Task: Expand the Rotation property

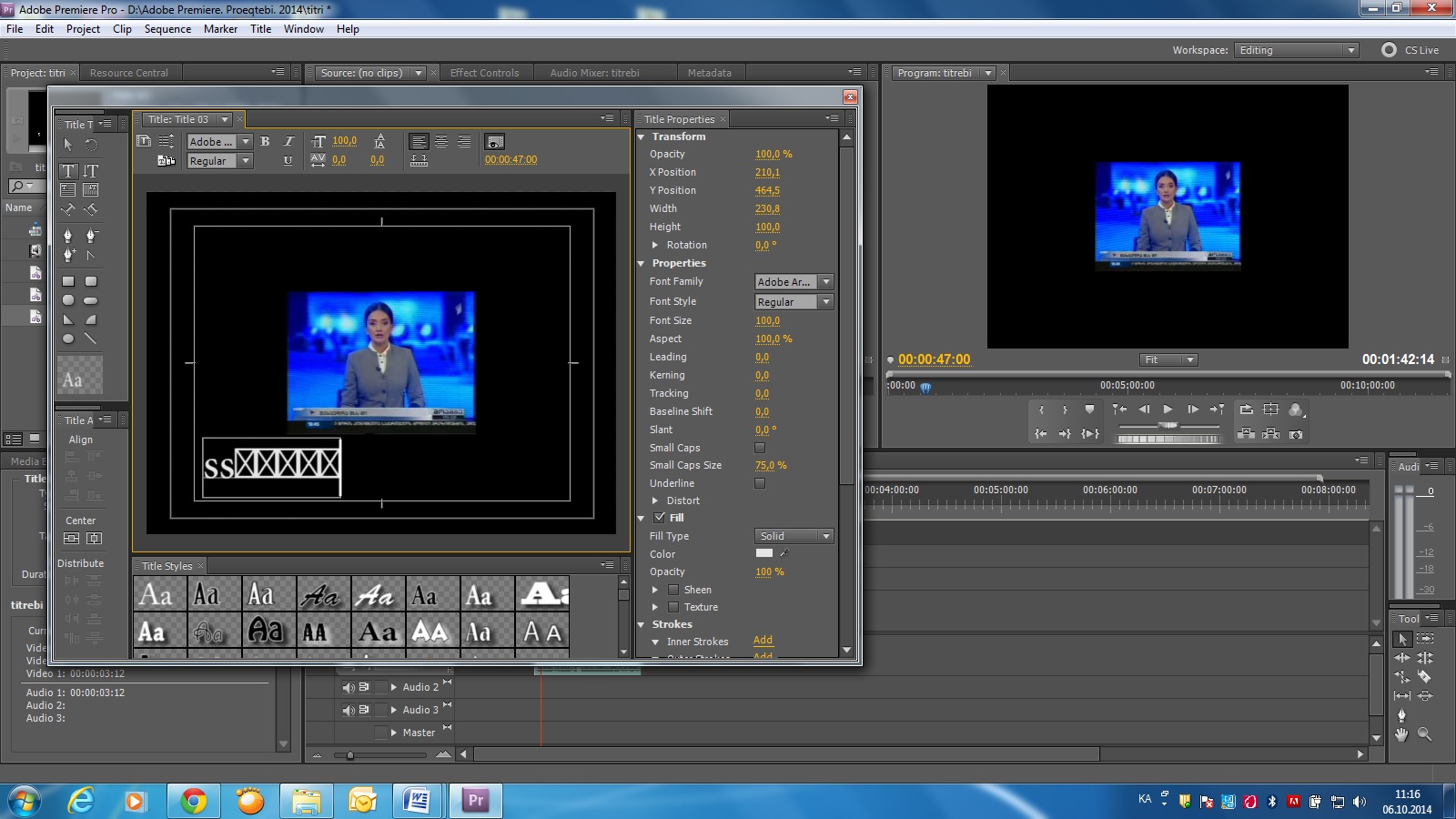Action: pyautogui.click(x=655, y=245)
